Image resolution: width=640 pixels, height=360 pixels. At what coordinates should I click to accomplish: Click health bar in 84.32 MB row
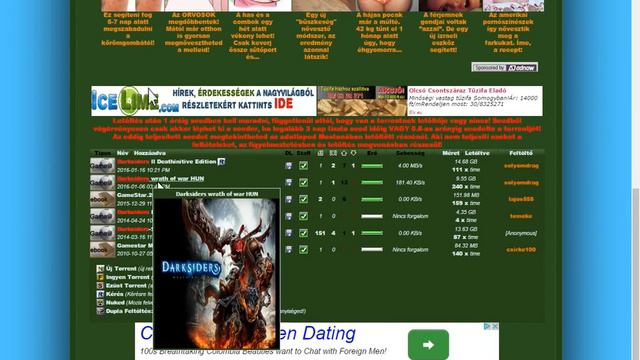pyautogui.click(x=372, y=249)
